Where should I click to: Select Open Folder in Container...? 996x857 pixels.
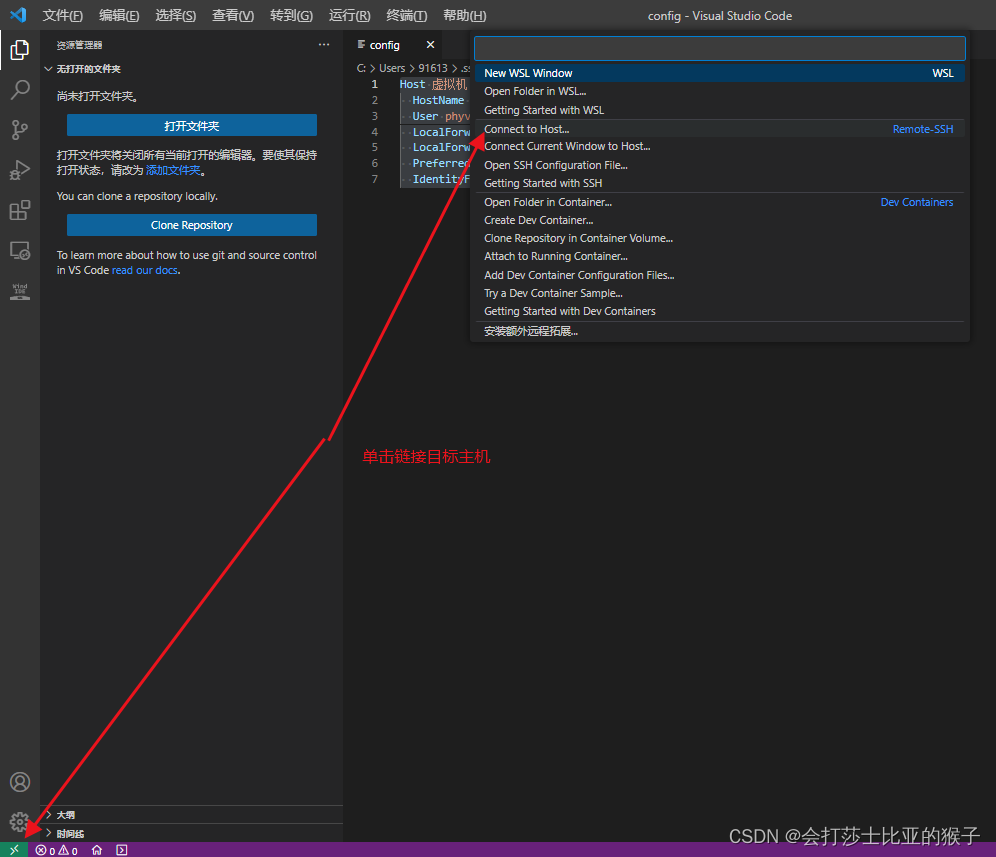pyautogui.click(x=720, y=202)
